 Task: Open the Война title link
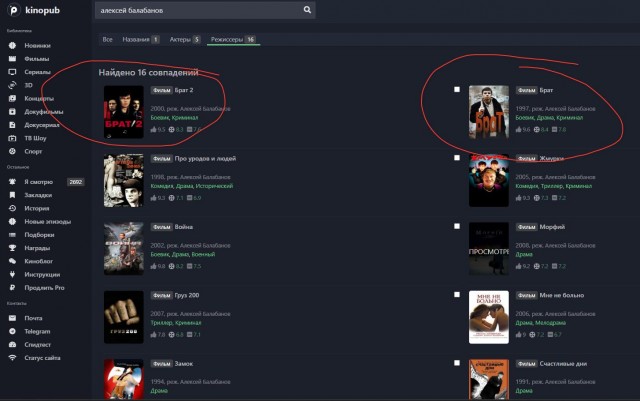tap(183, 227)
